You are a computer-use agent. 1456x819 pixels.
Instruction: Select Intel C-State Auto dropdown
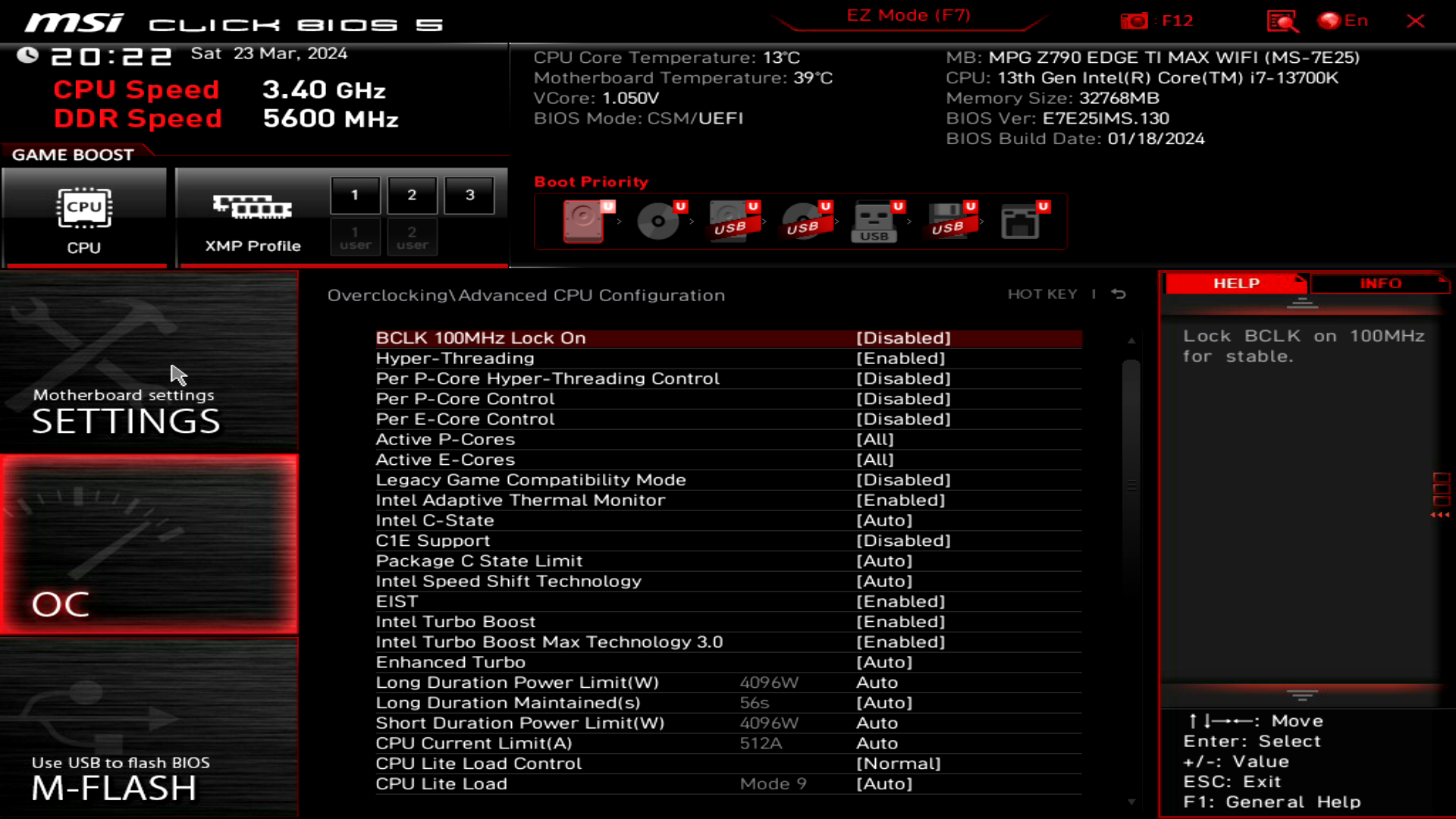885,520
